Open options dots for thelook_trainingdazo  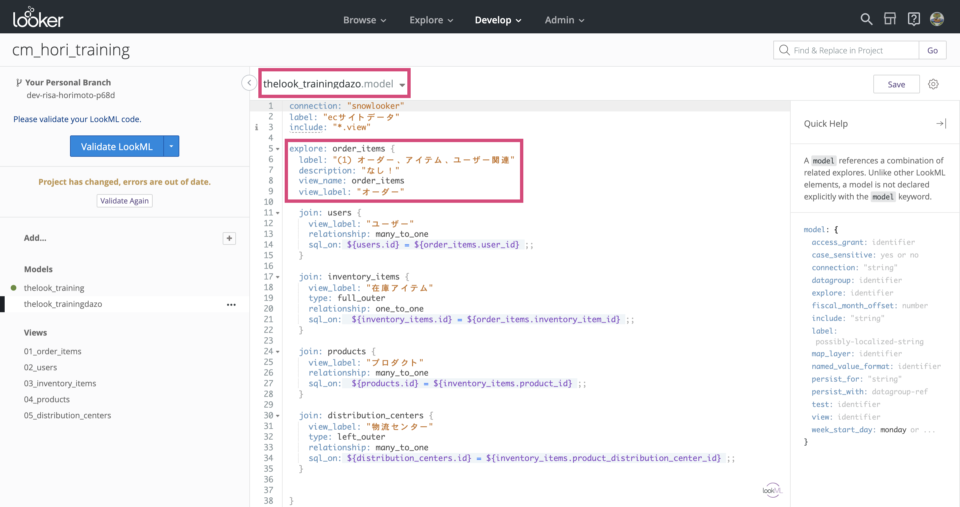pyautogui.click(x=231, y=304)
